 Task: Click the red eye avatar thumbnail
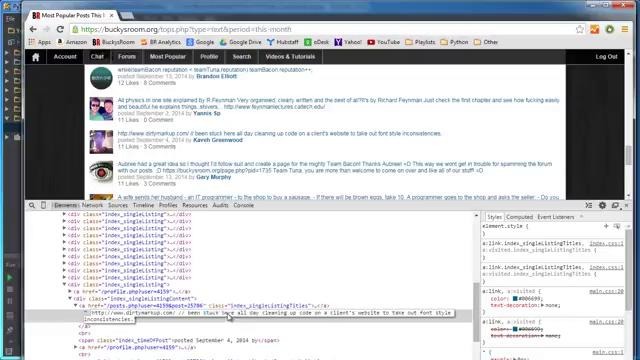(x=101, y=172)
